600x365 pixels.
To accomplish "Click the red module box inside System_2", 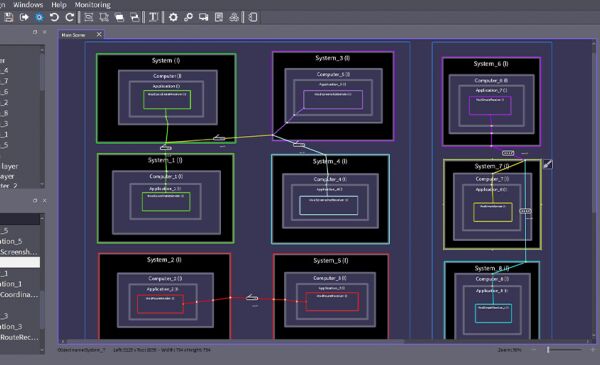I will [x=160, y=304].
